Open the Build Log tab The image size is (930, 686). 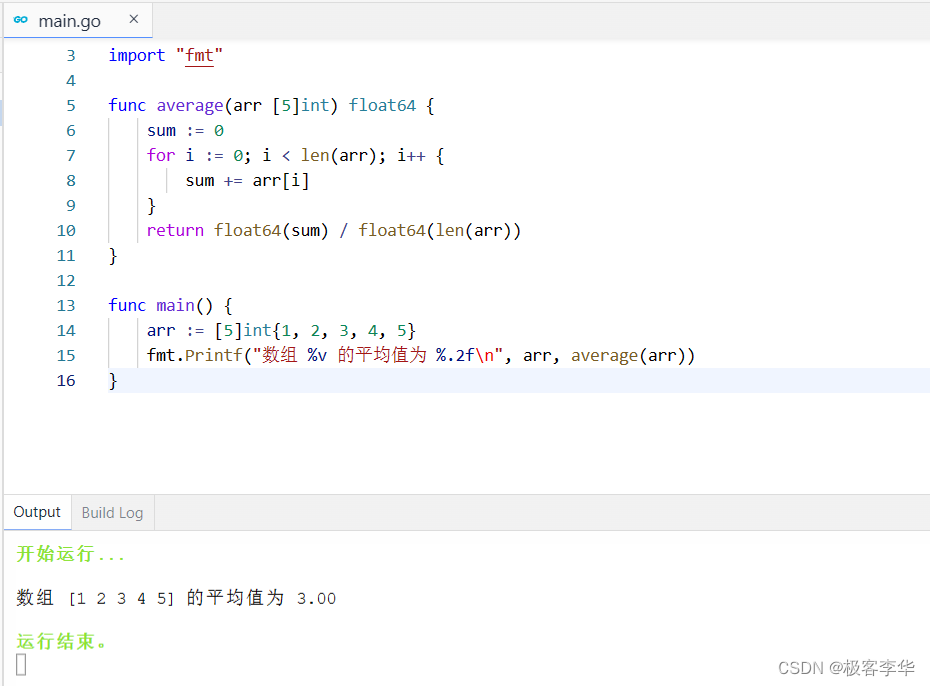pos(113,513)
